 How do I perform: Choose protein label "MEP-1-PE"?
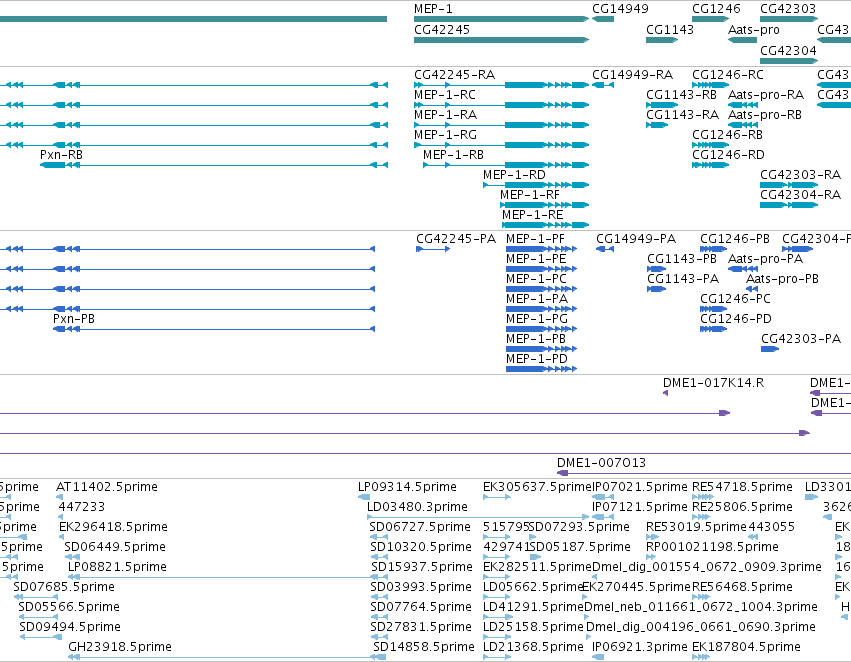(536, 259)
